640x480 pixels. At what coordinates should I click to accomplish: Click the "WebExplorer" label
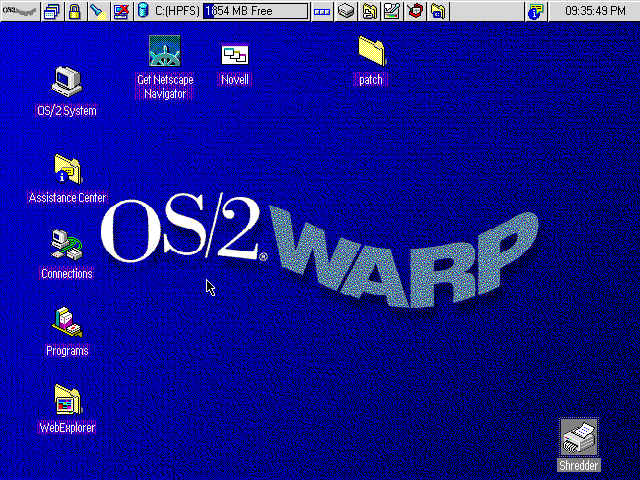coord(67,428)
